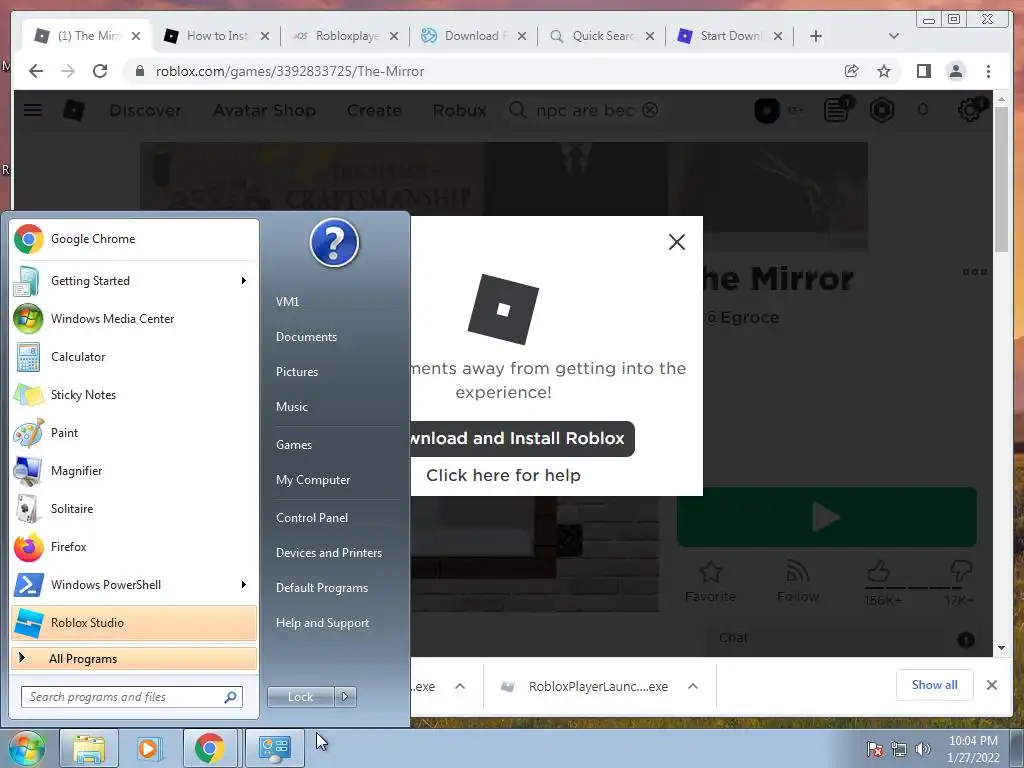The height and width of the screenshot is (768, 1024).
Task: Open Windows Media Center entry
Action: coord(134,319)
